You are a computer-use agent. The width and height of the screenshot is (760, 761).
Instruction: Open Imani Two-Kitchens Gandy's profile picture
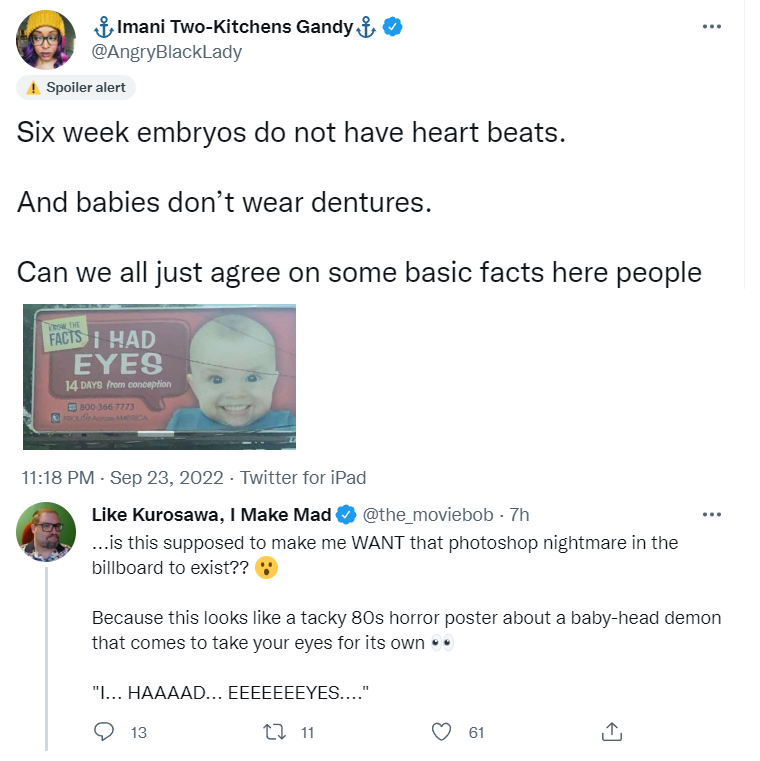click(x=46, y=40)
